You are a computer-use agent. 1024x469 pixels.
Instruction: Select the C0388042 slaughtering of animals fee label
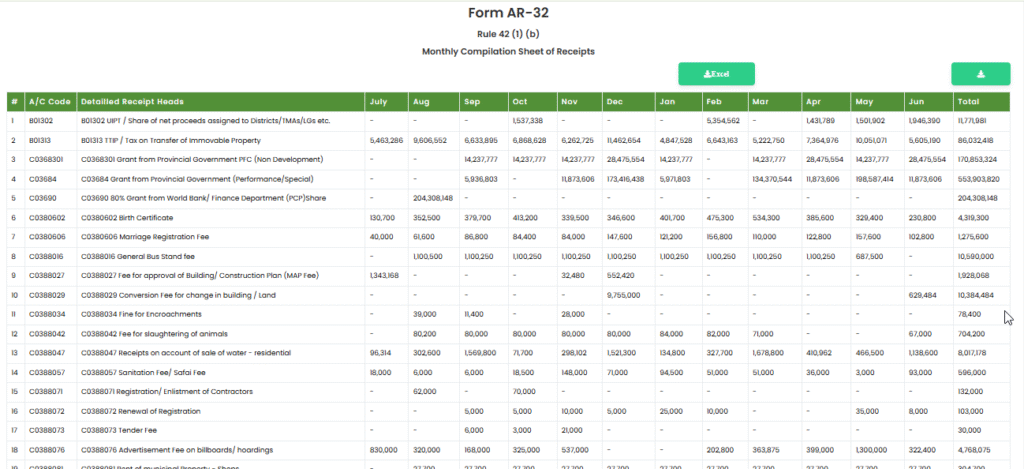pos(154,334)
